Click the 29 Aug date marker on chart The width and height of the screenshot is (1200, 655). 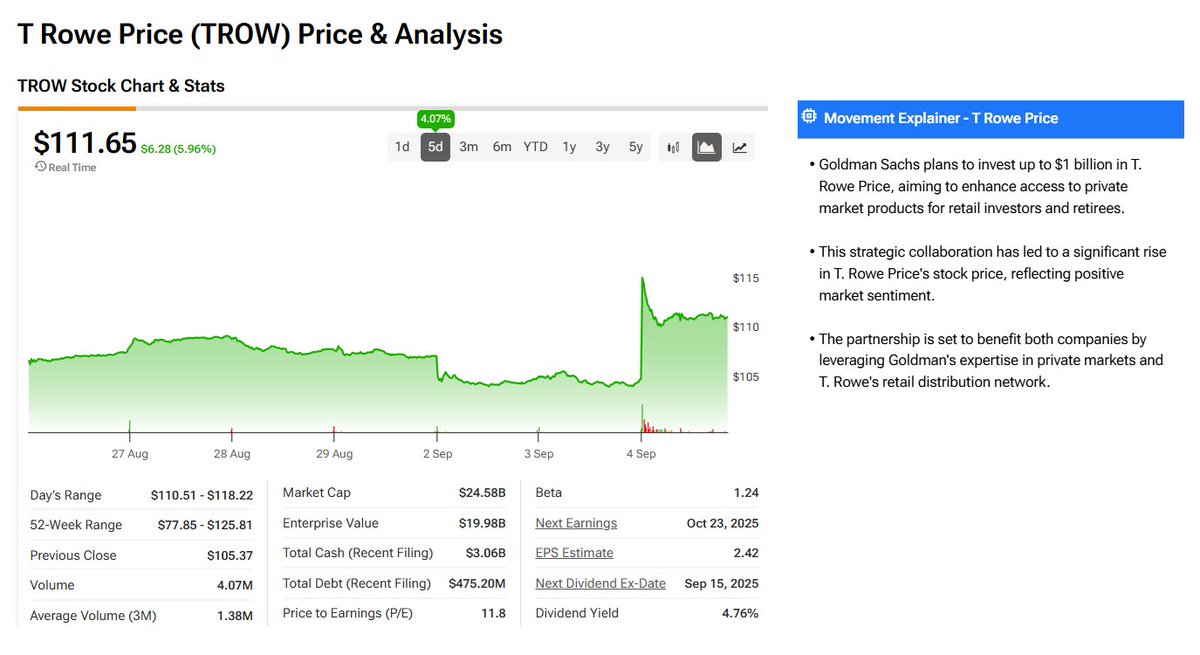(334, 453)
